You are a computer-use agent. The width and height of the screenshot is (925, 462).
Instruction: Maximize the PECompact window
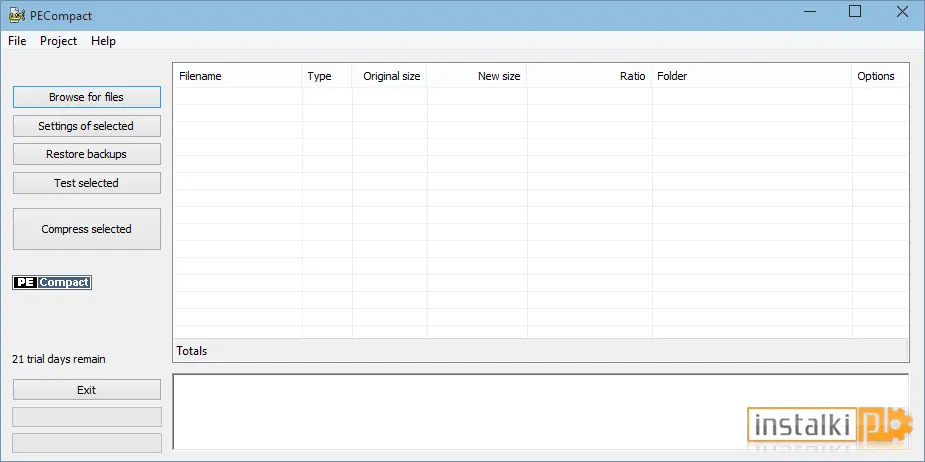pos(855,12)
